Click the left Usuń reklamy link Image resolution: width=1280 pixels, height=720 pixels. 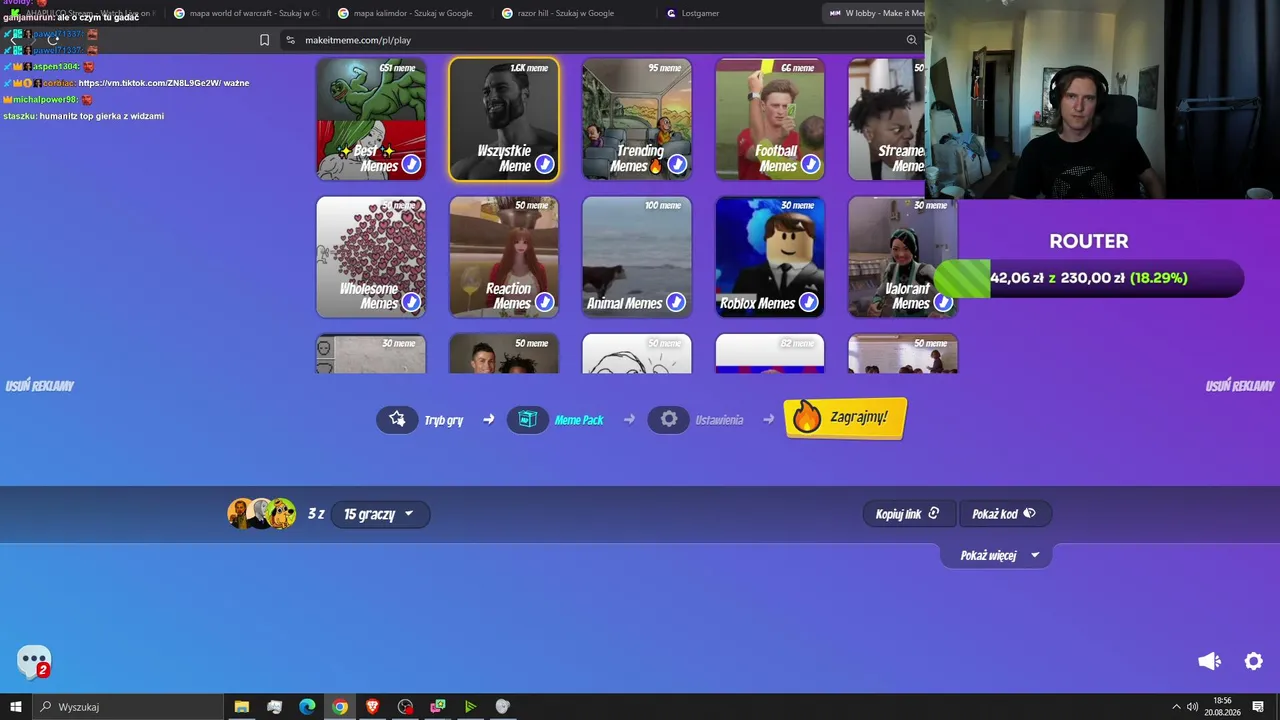point(40,386)
